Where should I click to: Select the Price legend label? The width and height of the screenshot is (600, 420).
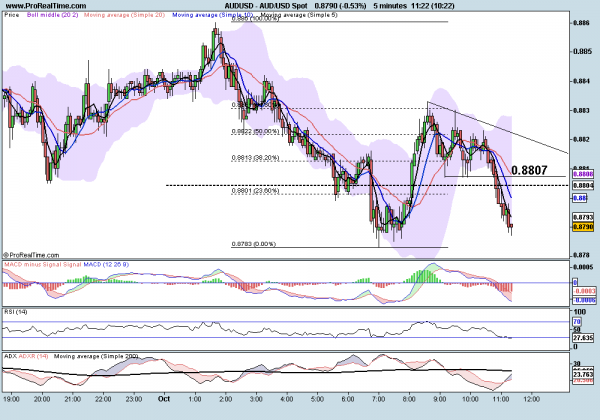(x=11, y=15)
